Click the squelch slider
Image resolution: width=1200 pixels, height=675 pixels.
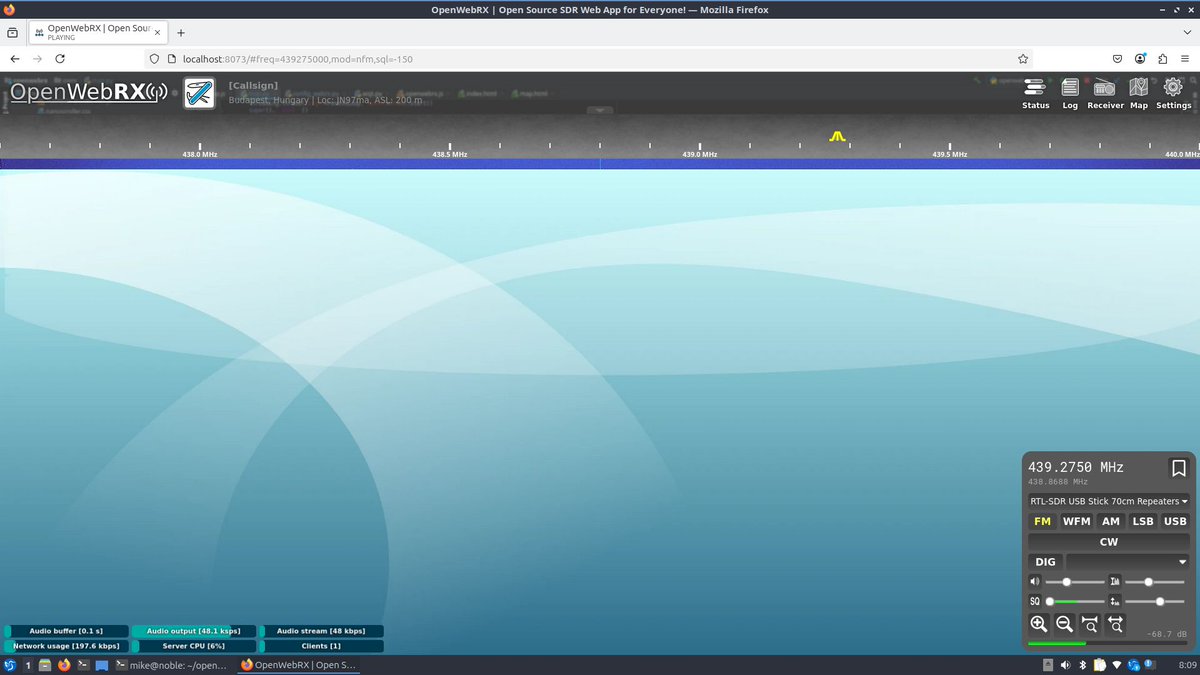pos(1074,601)
